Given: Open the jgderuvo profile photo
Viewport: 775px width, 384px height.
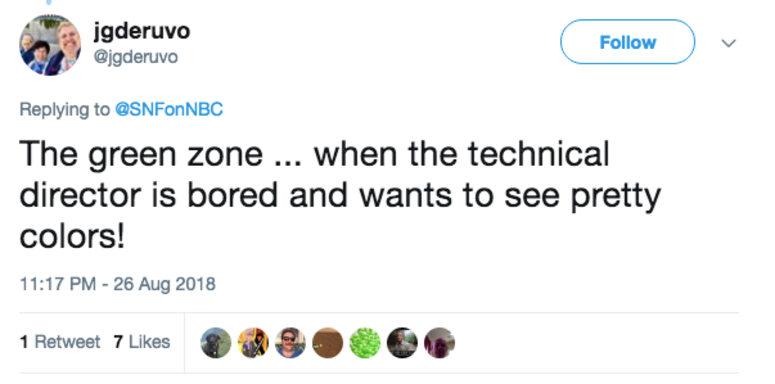Looking at the screenshot, I should [50, 45].
